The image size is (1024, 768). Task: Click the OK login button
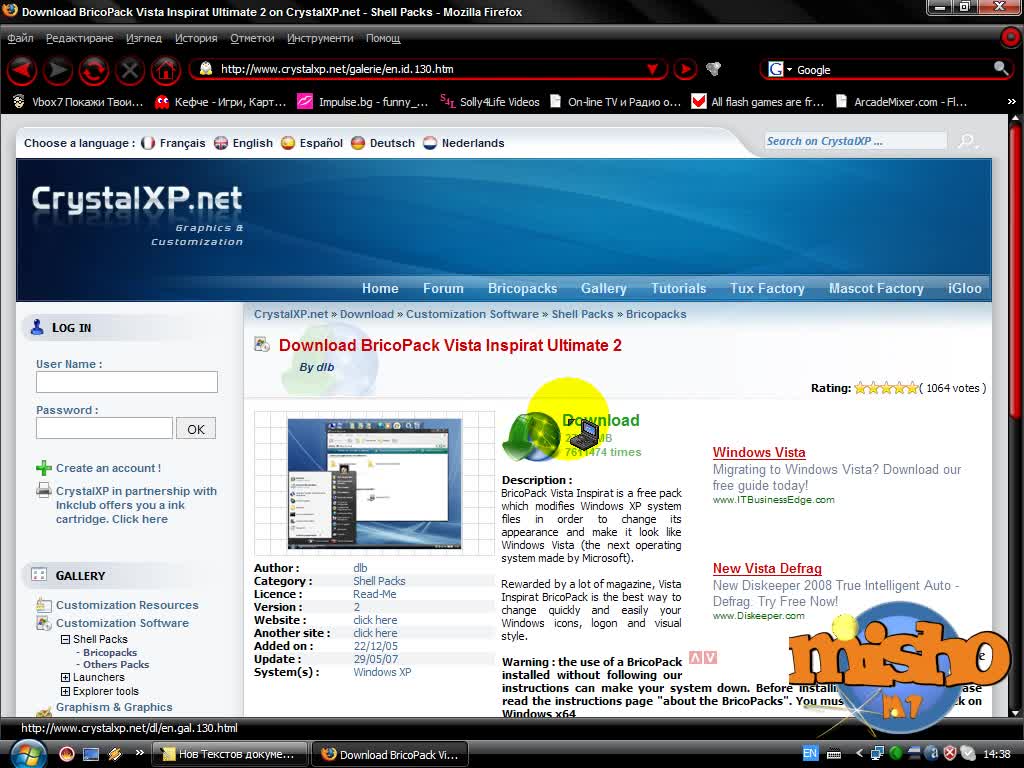click(196, 429)
